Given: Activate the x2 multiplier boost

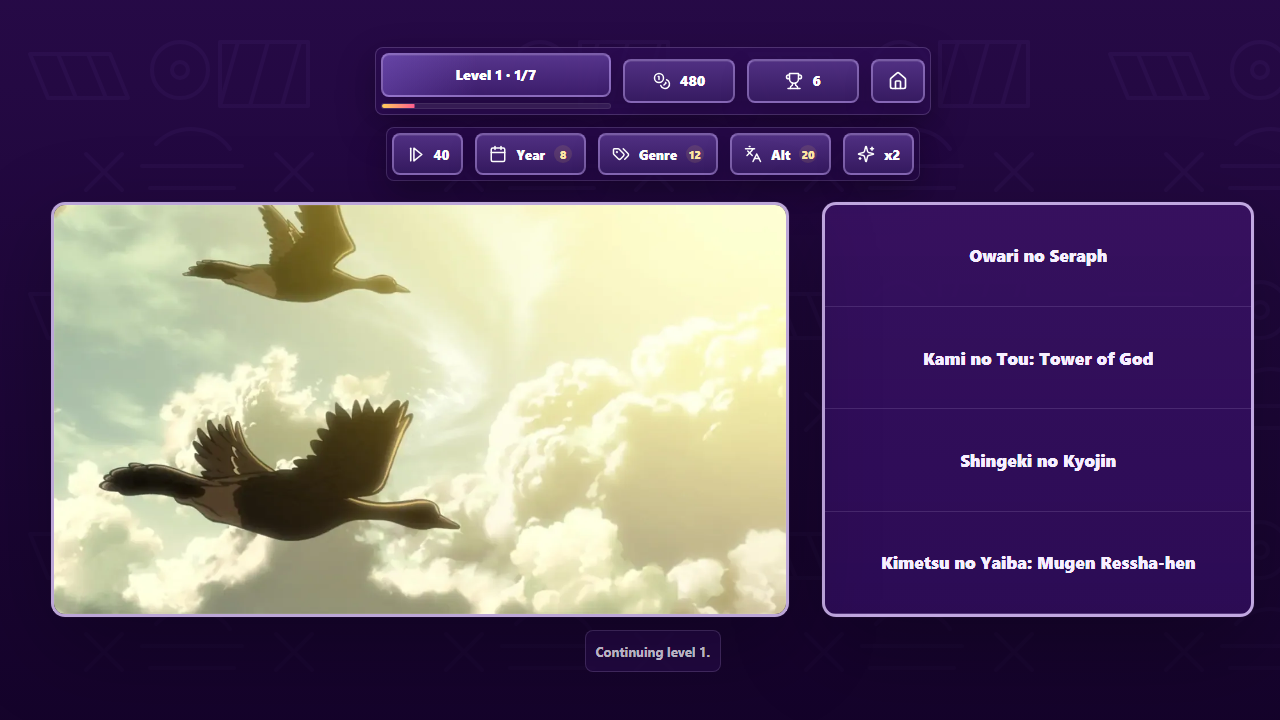Looking at the screenshot, I should (x=878, y=155).
